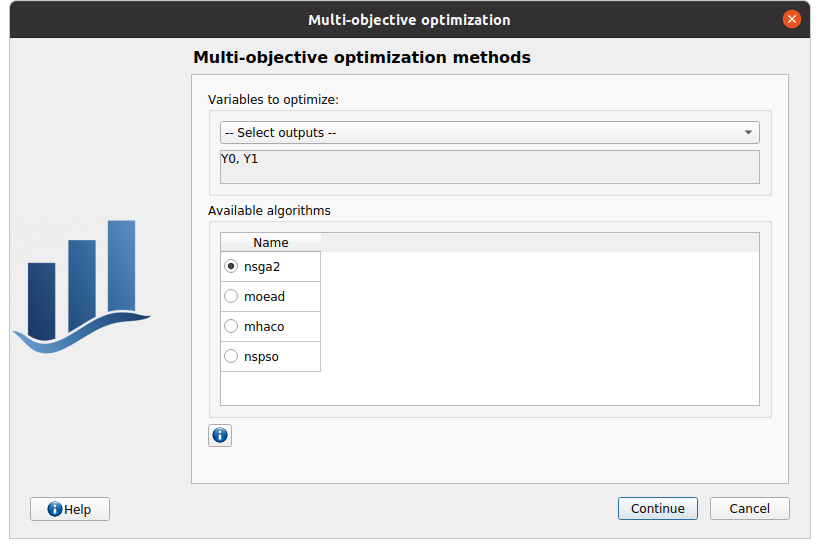
Task: Click the dialog title bar text
Action: pos(409,20)
